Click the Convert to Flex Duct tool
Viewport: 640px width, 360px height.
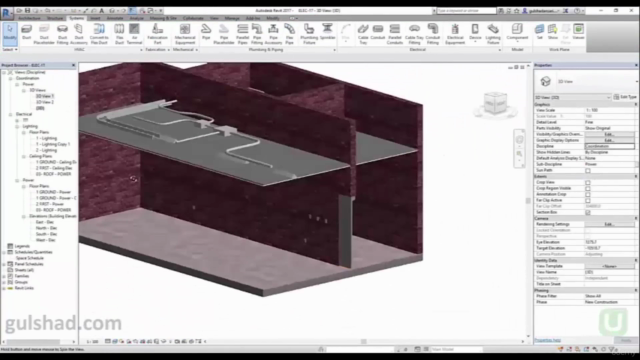coord(99,33)
